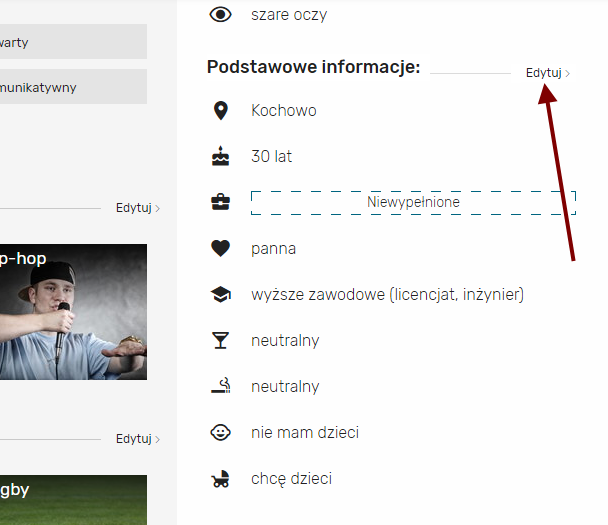Open the rugby grass thumbnail
This screenshot has height=525, width=608.
click(x=73, y=500)
